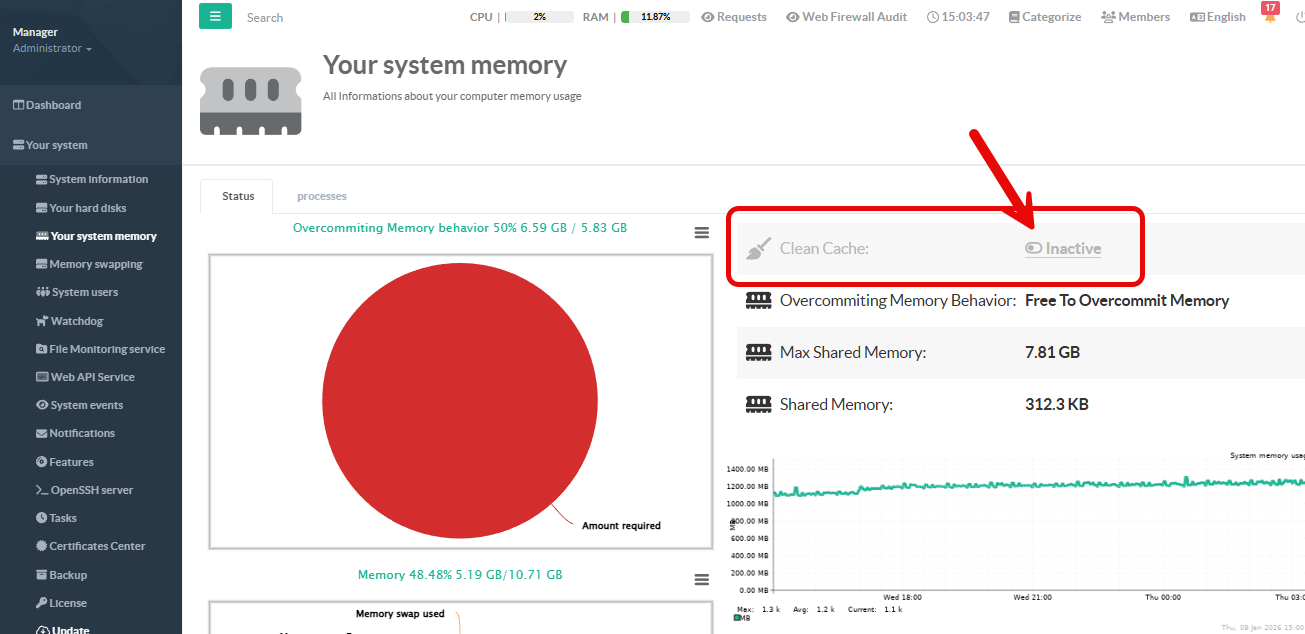Click the green hamburger menu button
The width and height of the screenshot is (1305, 634).
[215, 16]
